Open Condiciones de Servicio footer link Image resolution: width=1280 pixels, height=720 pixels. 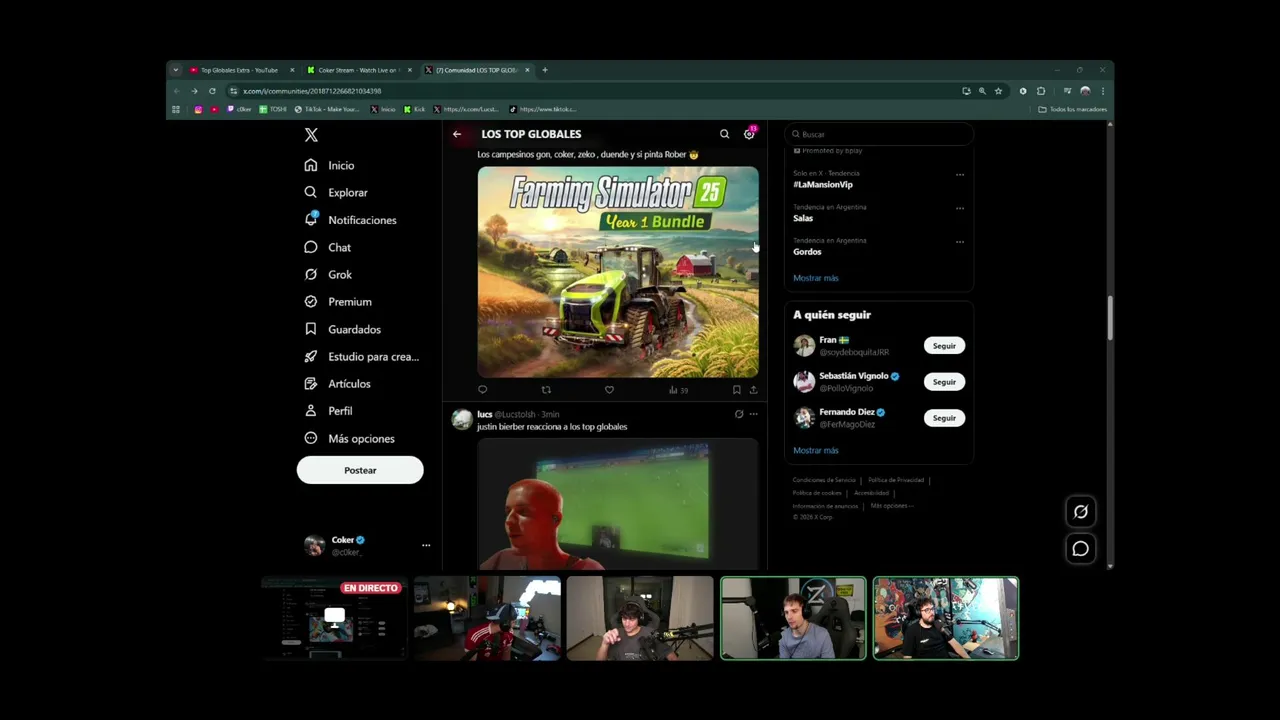pos(824,480)
